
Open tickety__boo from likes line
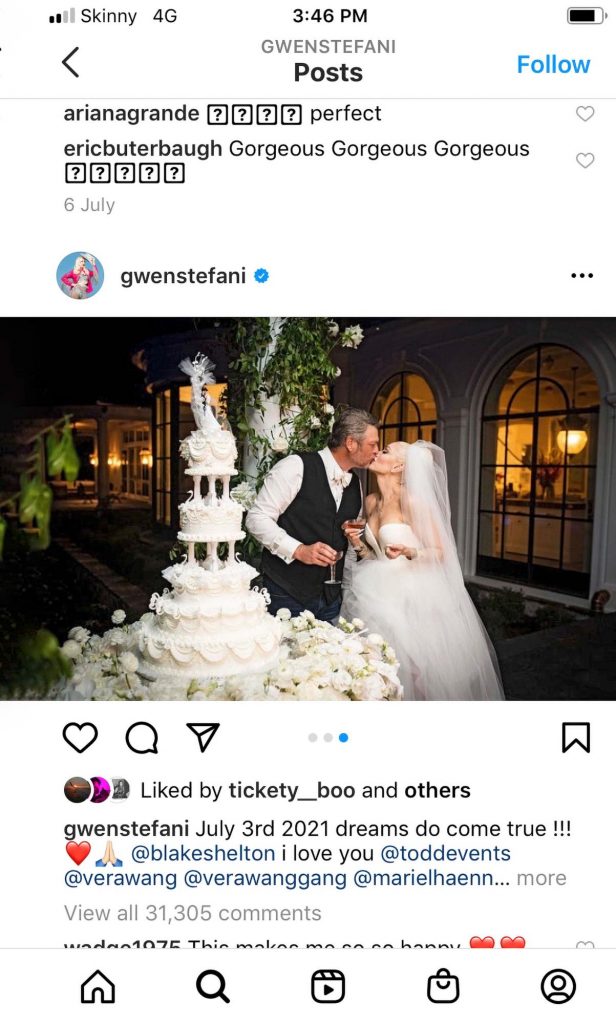[292, 791]
